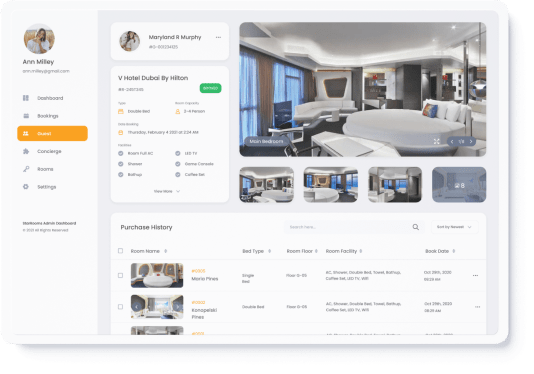Click the Settings gear icon in sidebar
The image size is (534, 374).
point(26,187)
